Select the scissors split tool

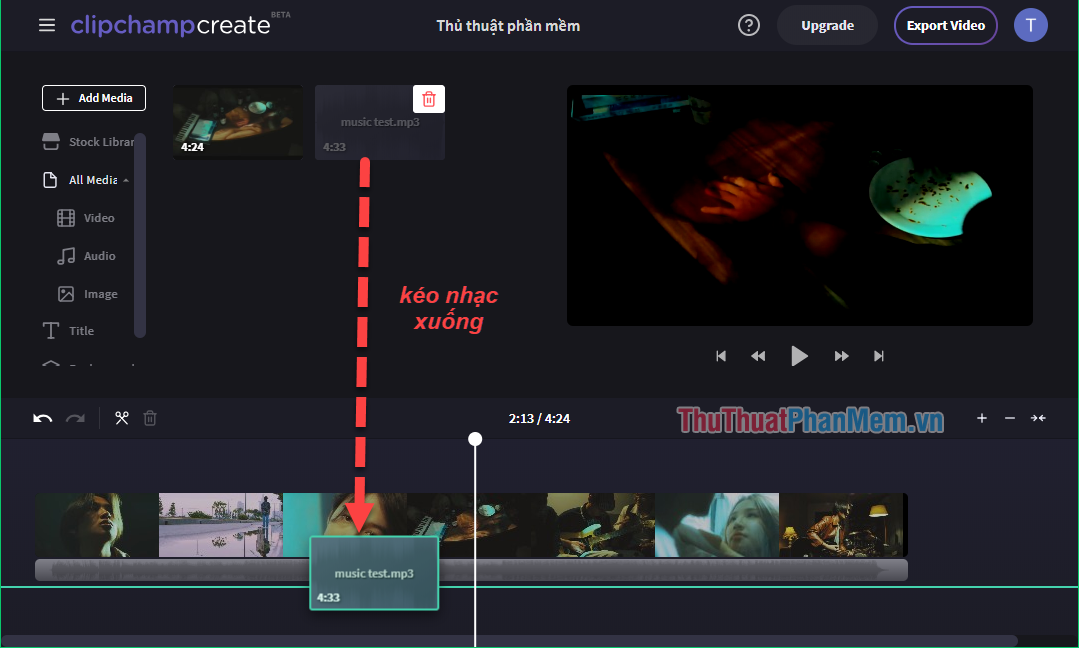tap(122, 417)
